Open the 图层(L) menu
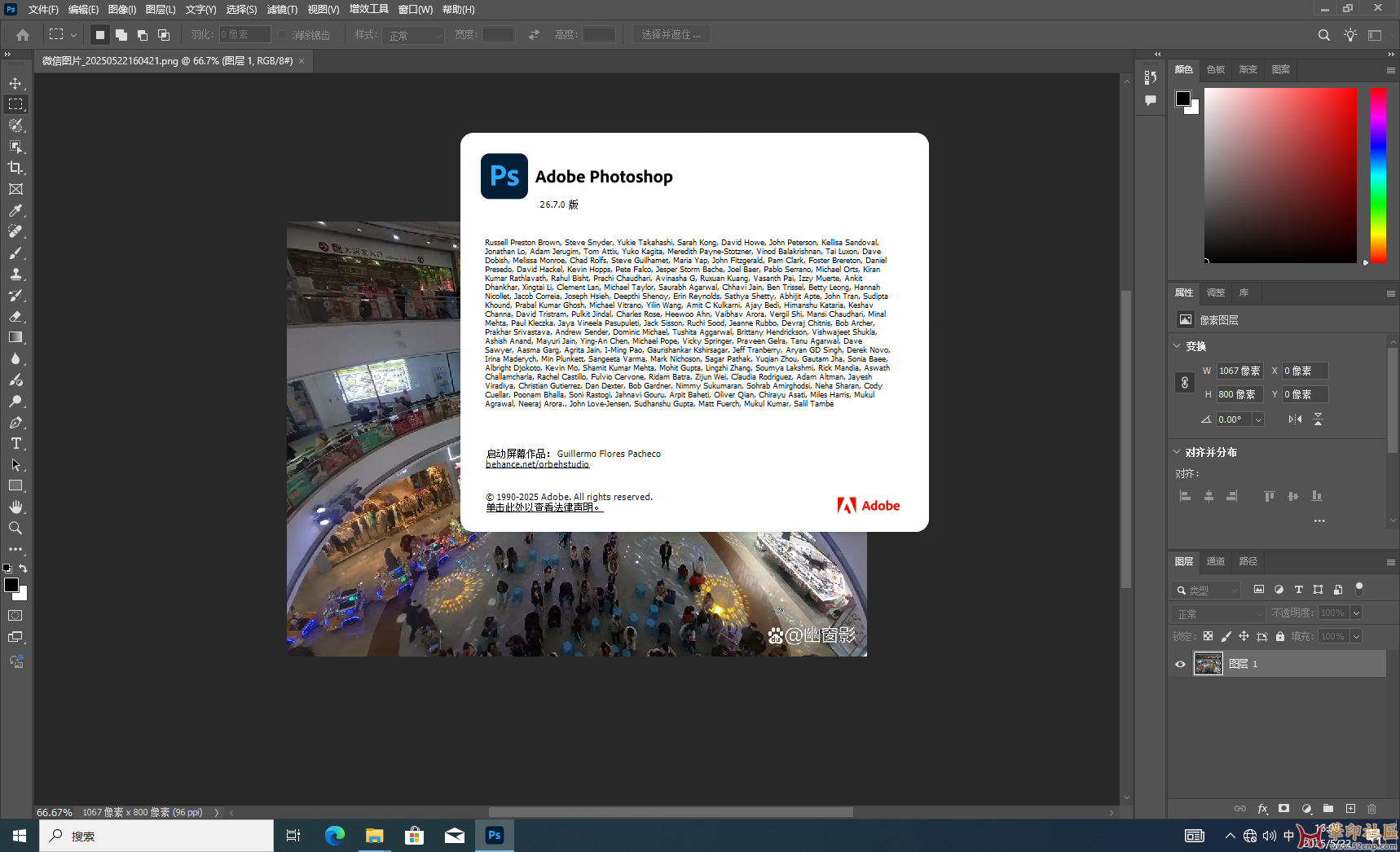This screenshot has height=852, width=1400. coord(161,10)
